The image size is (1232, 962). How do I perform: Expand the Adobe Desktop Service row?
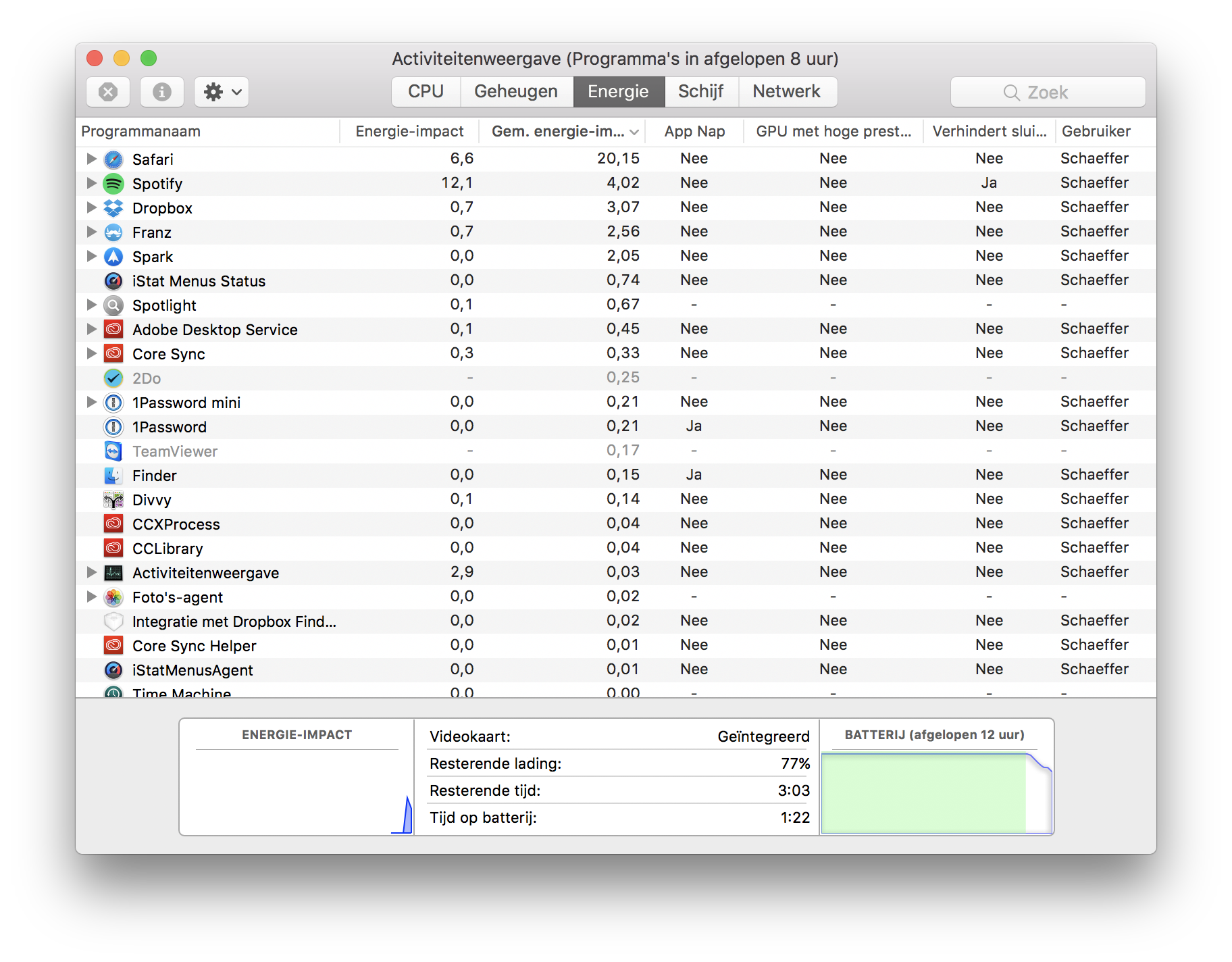[91, 329]
